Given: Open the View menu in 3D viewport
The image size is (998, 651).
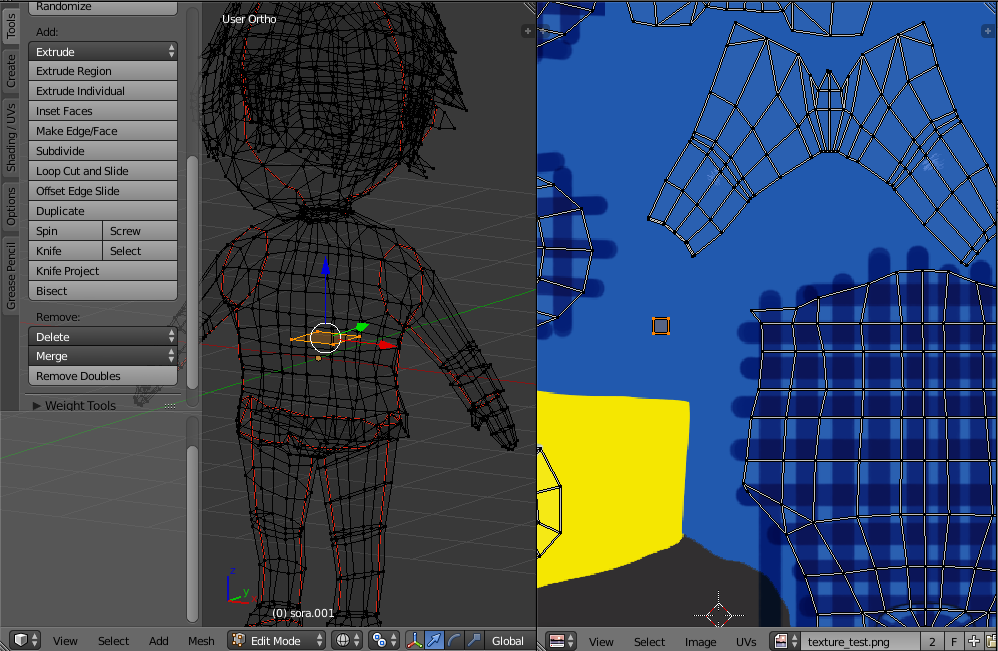Looking at the screenshot, I should (x=65, y=641).
